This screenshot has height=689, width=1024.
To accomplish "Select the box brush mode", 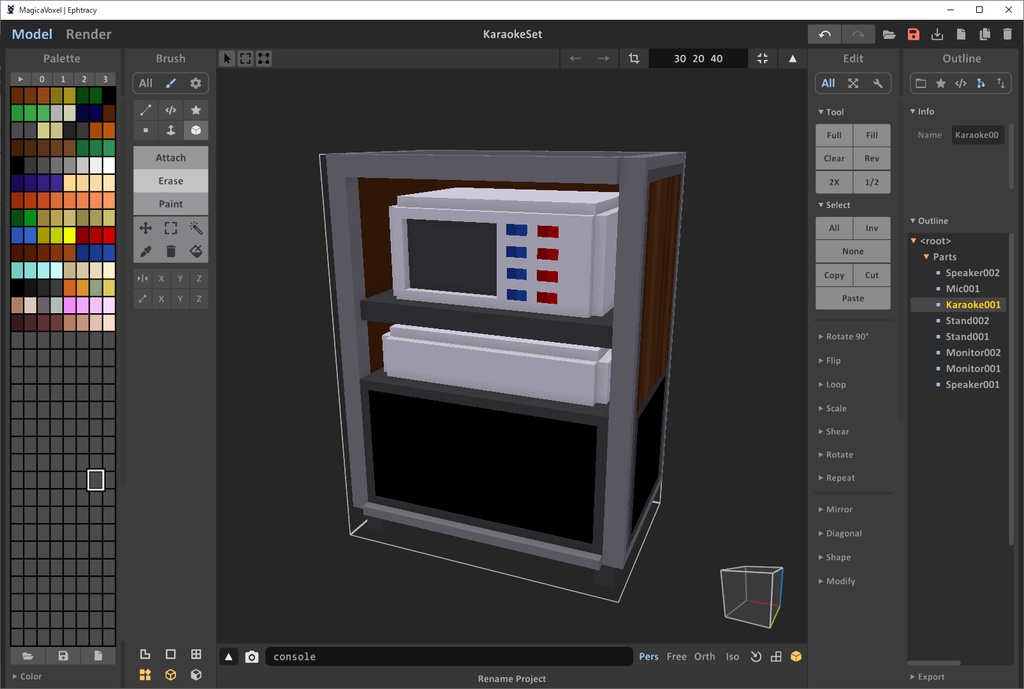I will click(x=195, y=130).
